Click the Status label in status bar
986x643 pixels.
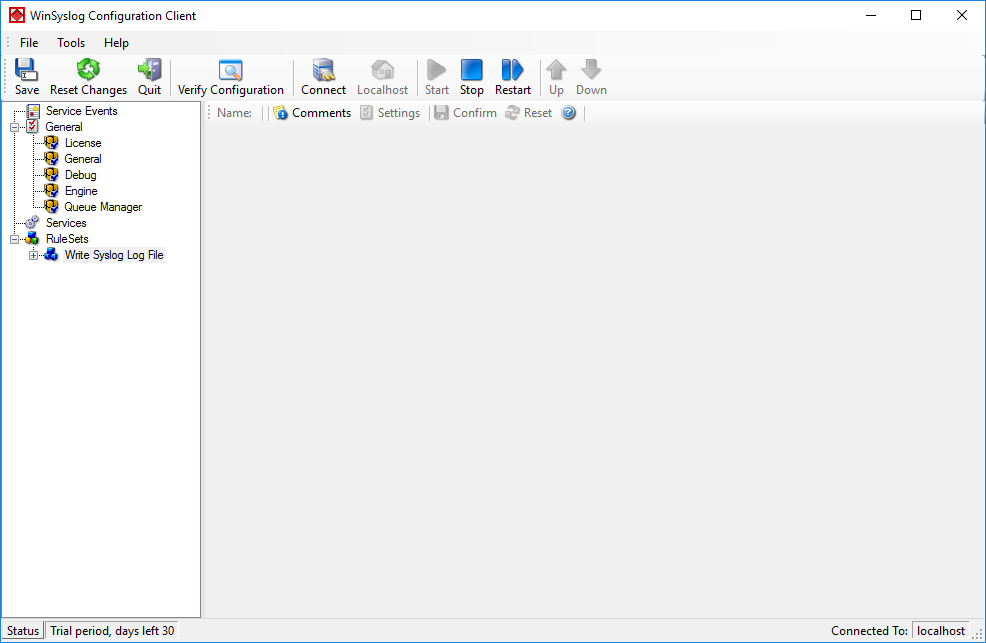pos(23,630)
